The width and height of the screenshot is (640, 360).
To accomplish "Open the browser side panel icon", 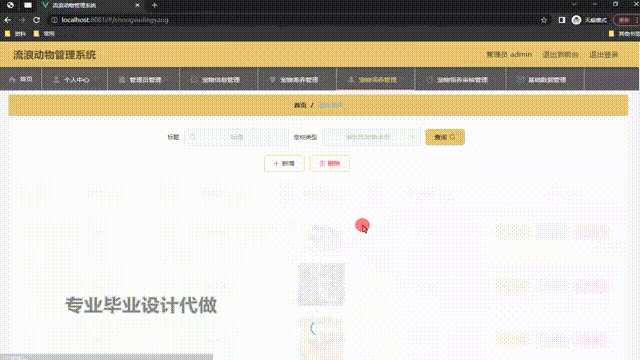I will click(562, 20).
